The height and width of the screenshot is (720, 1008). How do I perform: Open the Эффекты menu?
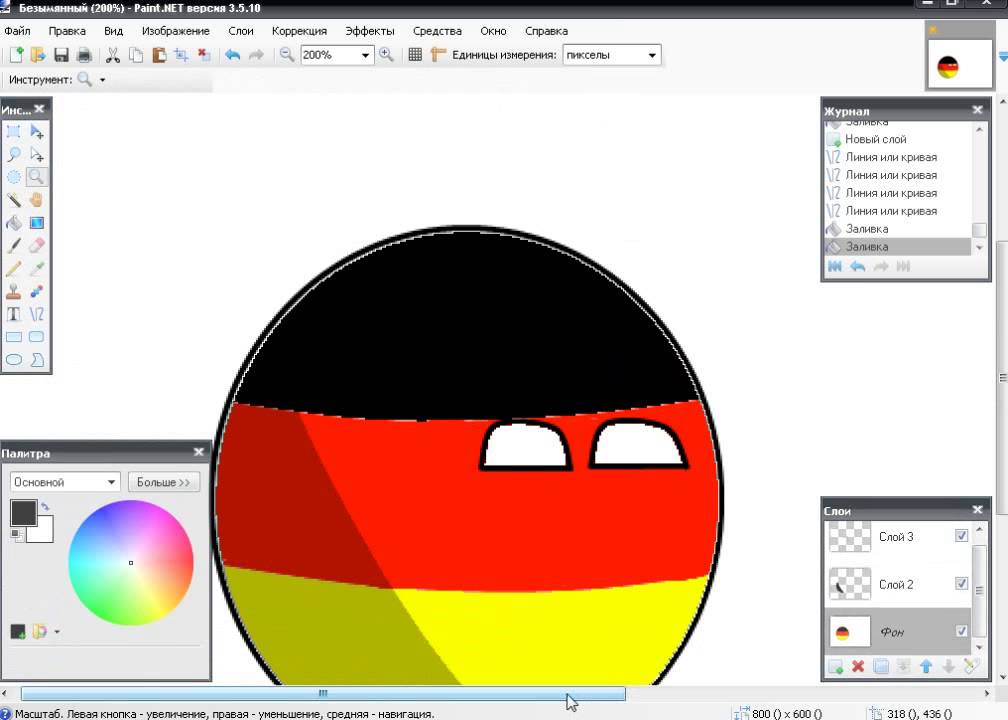click(370, 31)
